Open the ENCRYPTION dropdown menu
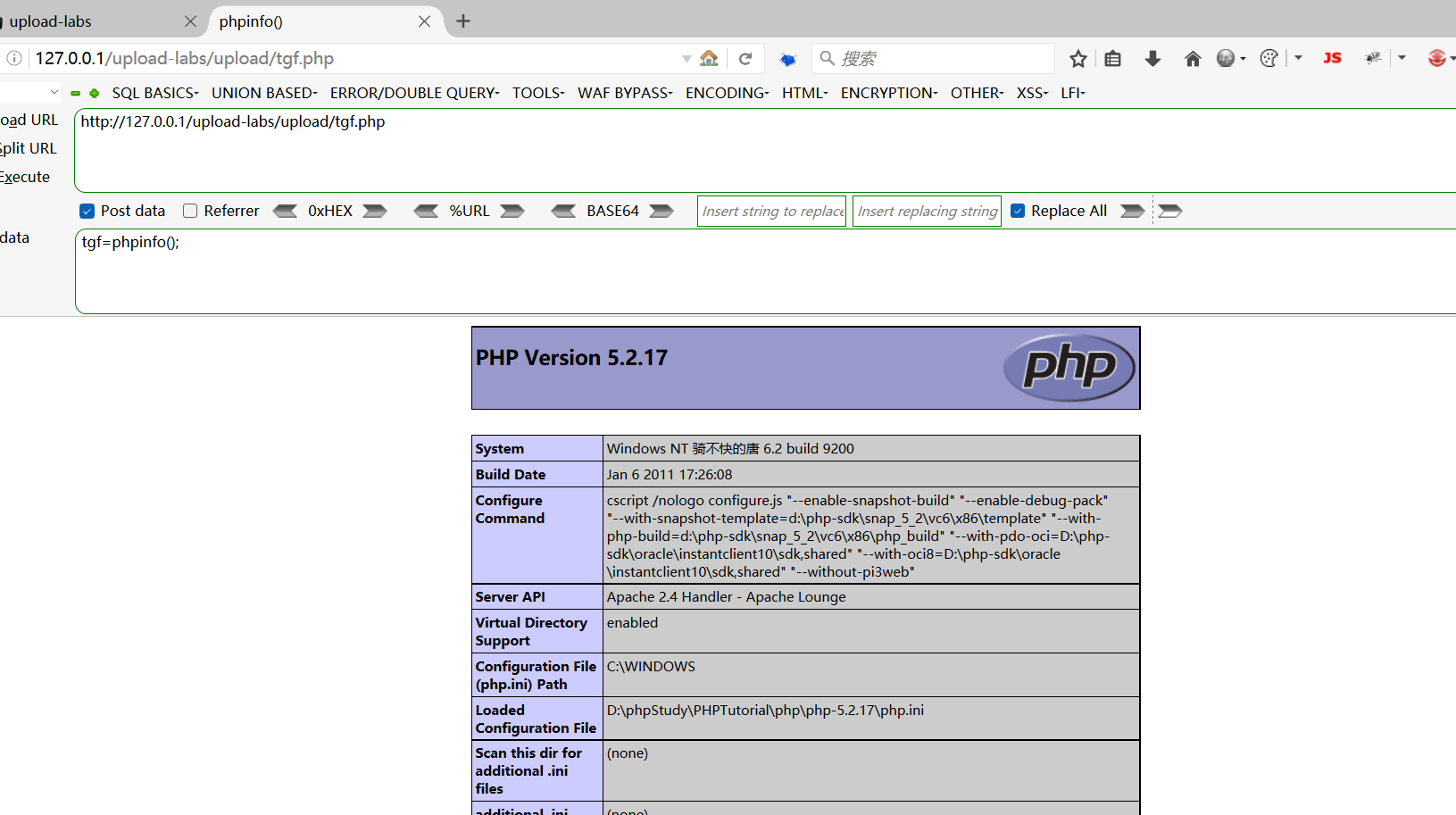The image size is (1456, 815). pos(889,93)
